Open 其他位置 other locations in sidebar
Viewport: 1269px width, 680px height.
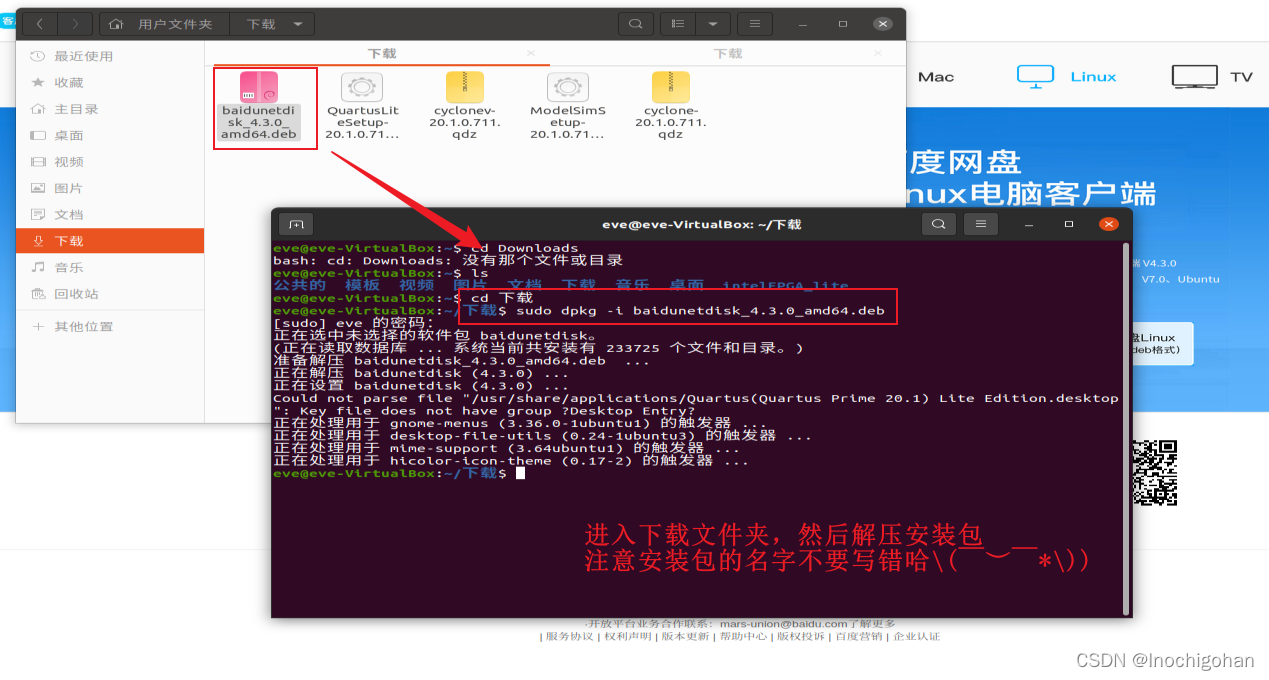(110, 327)
